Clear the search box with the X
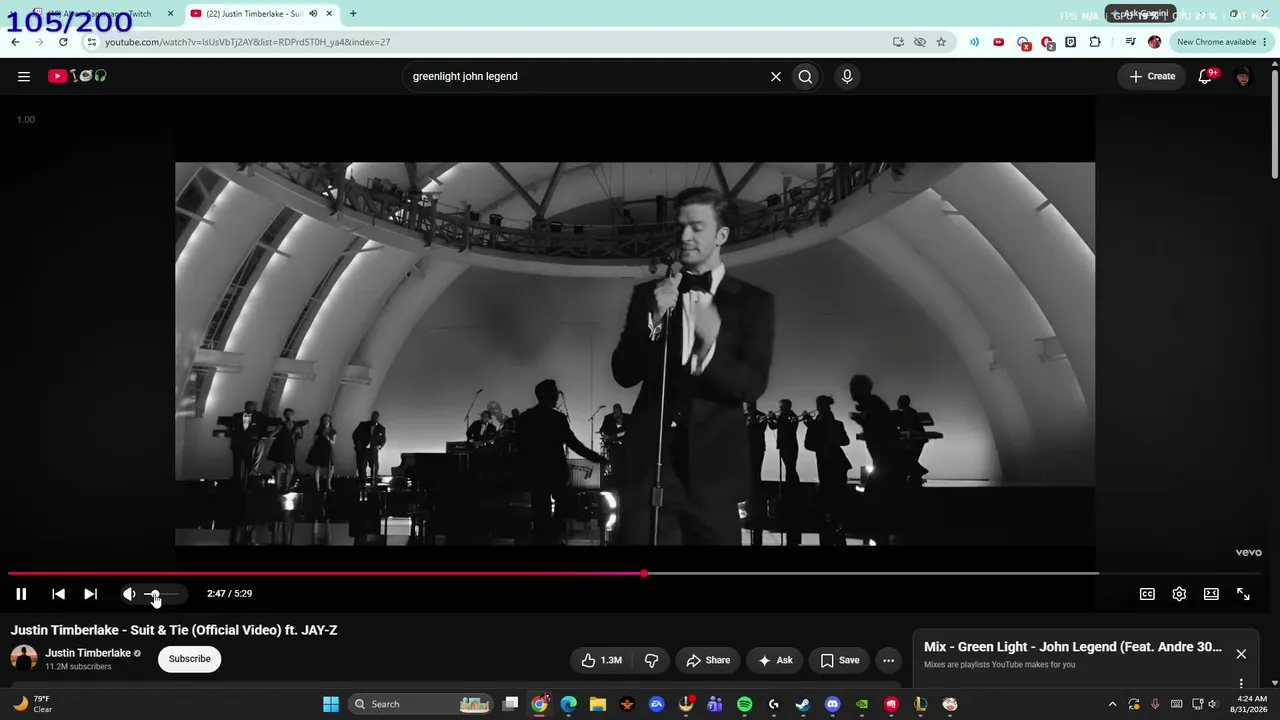This screenshot has width=1280, height=720. point(775,76)
